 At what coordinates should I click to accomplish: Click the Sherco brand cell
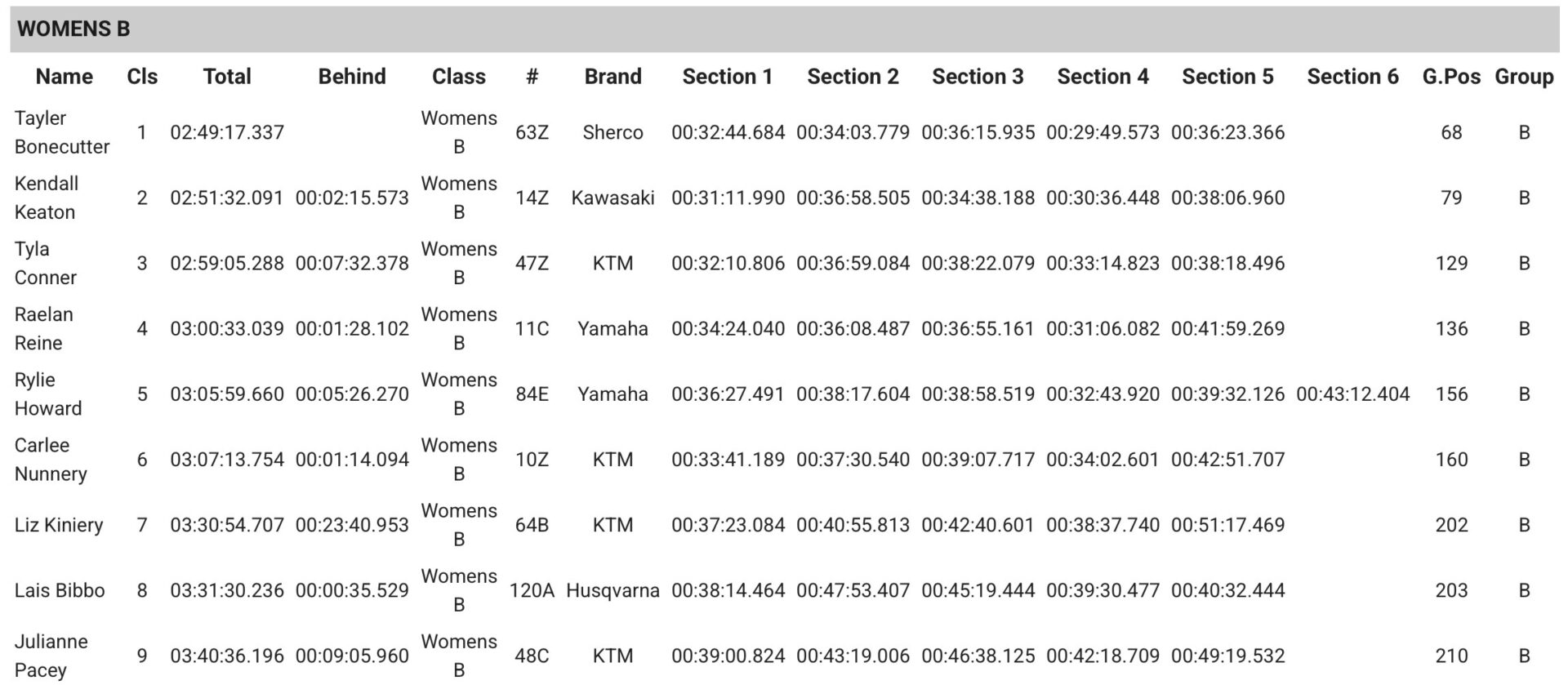coord(612,132)
